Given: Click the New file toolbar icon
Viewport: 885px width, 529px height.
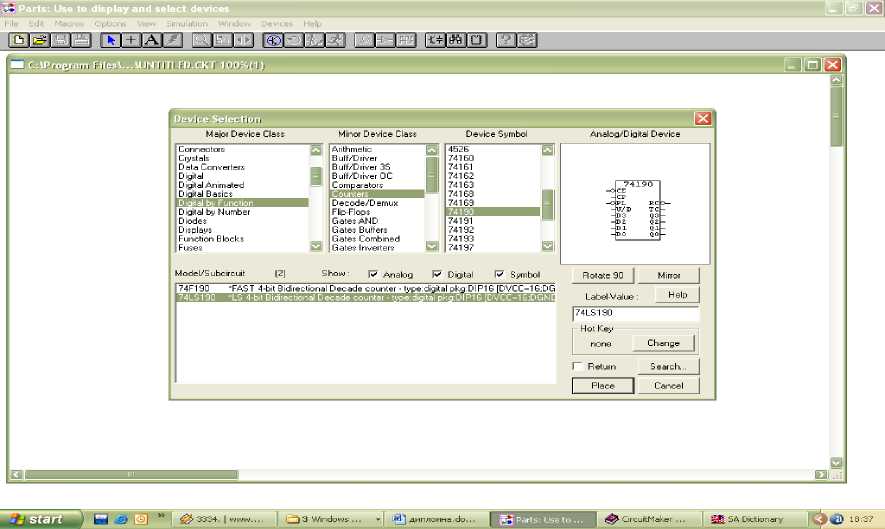Looking at the screenshot, I should click(17, 40).
